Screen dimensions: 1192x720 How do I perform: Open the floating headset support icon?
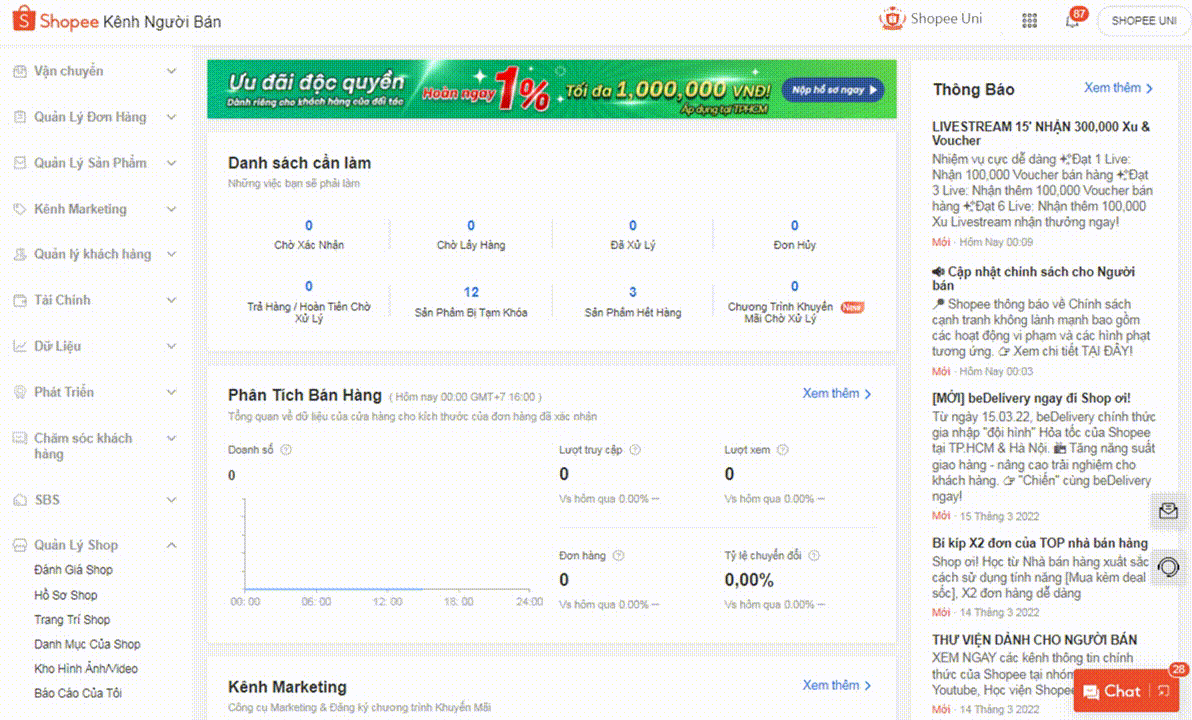click(x=1168, y=567)
